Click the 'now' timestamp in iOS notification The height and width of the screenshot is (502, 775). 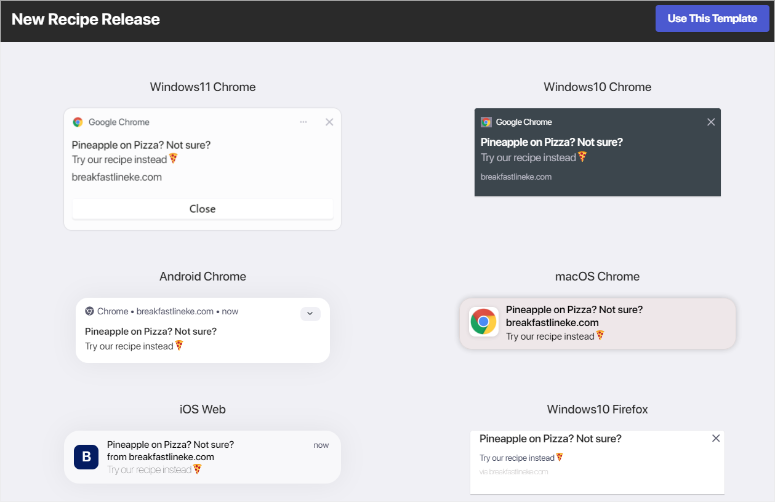tap(321, 445)
